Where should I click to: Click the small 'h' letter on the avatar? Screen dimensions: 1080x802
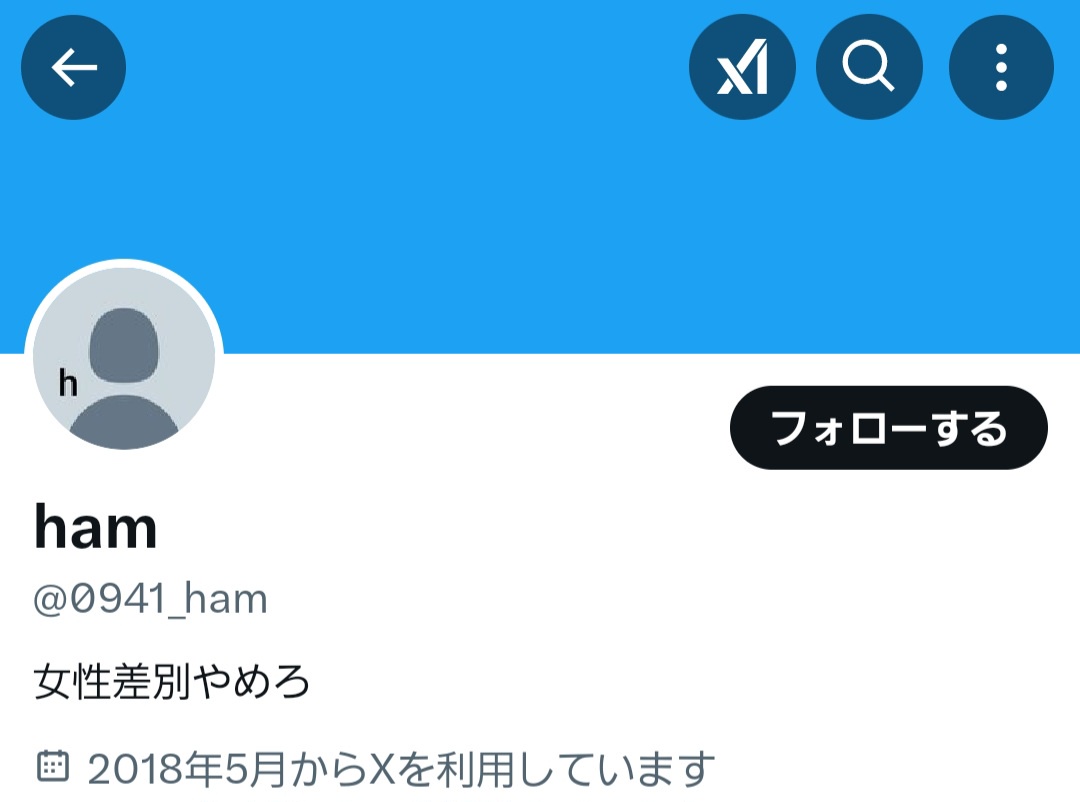[x=68, y=382]
